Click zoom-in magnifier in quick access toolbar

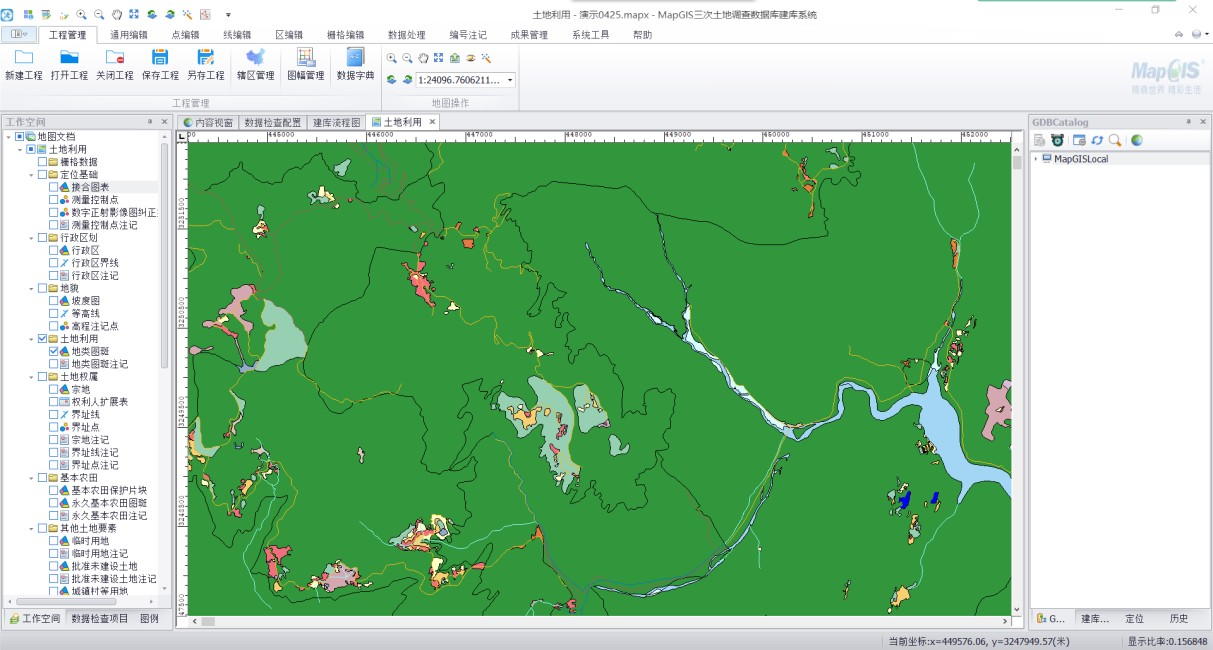(x=82, y=15)
